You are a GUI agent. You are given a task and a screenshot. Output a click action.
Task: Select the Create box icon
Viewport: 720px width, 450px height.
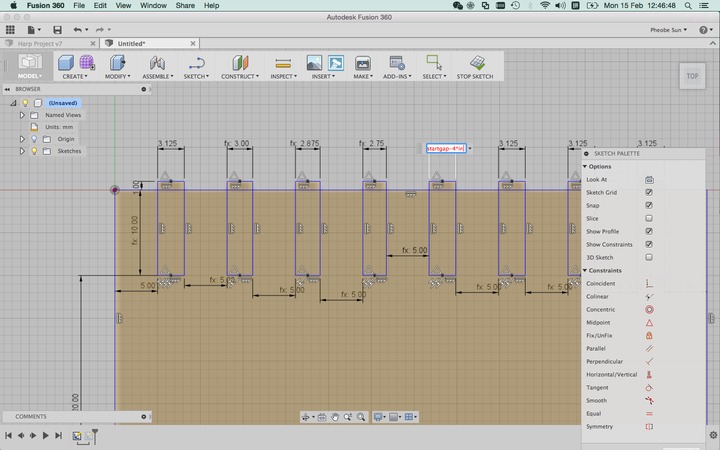[66, 62]
